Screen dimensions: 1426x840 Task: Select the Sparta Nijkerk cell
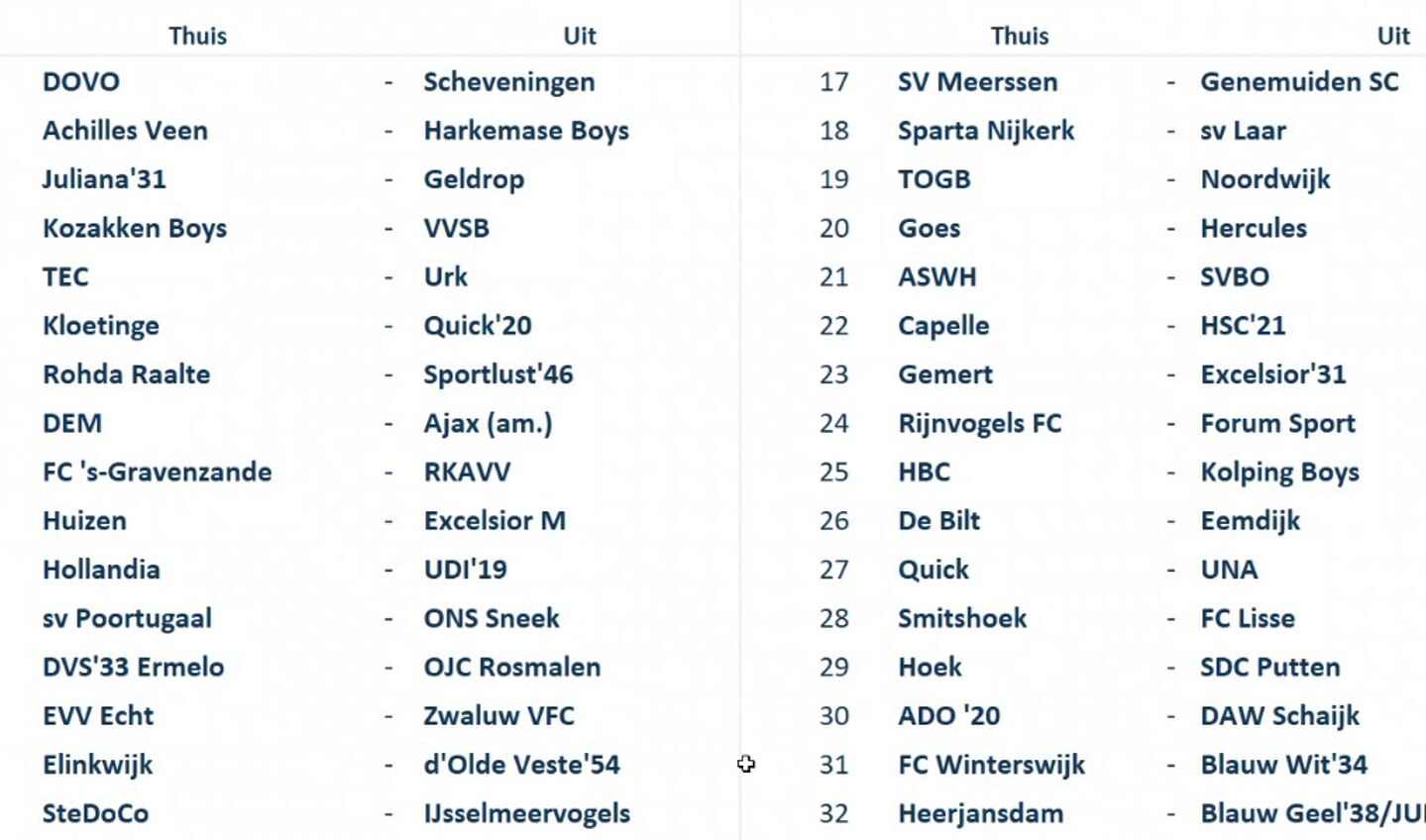pos(986,131)
